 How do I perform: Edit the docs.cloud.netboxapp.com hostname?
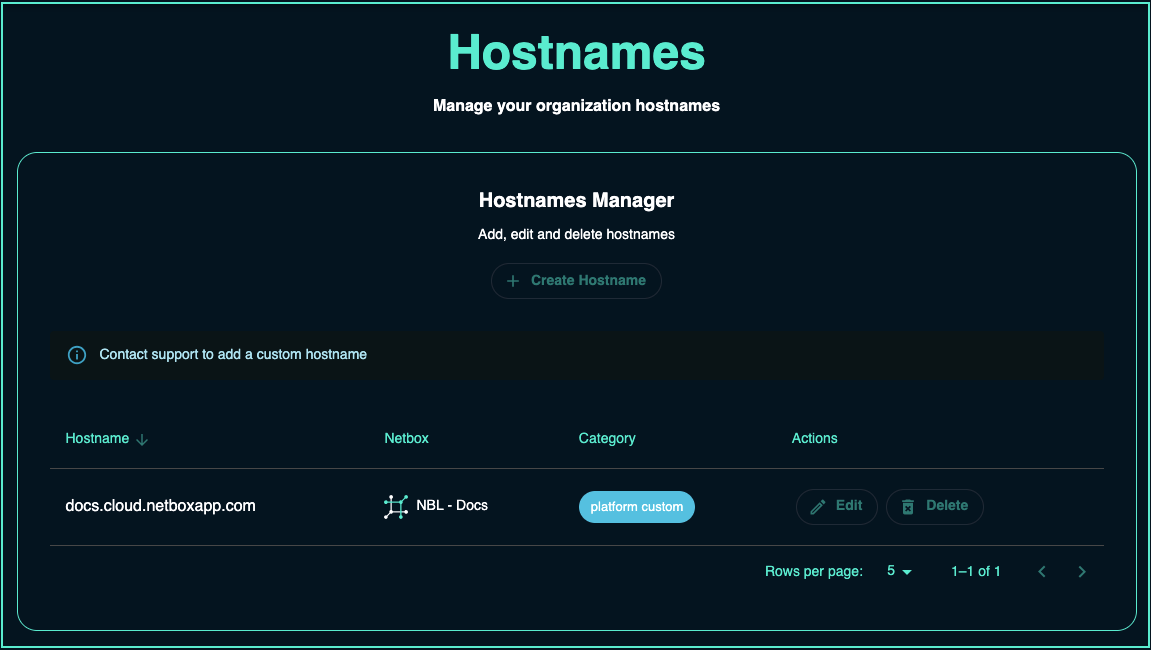[x=836, y=507]
